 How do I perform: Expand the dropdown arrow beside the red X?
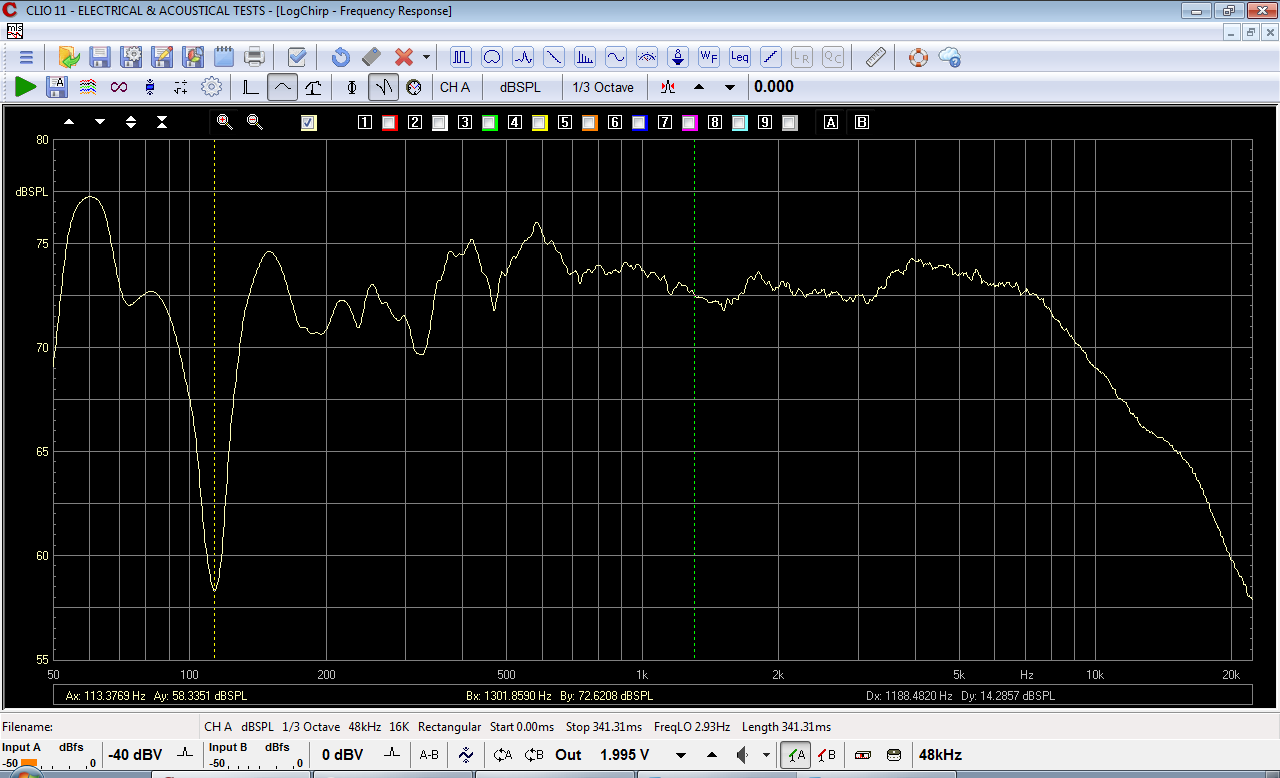point(426,57)
